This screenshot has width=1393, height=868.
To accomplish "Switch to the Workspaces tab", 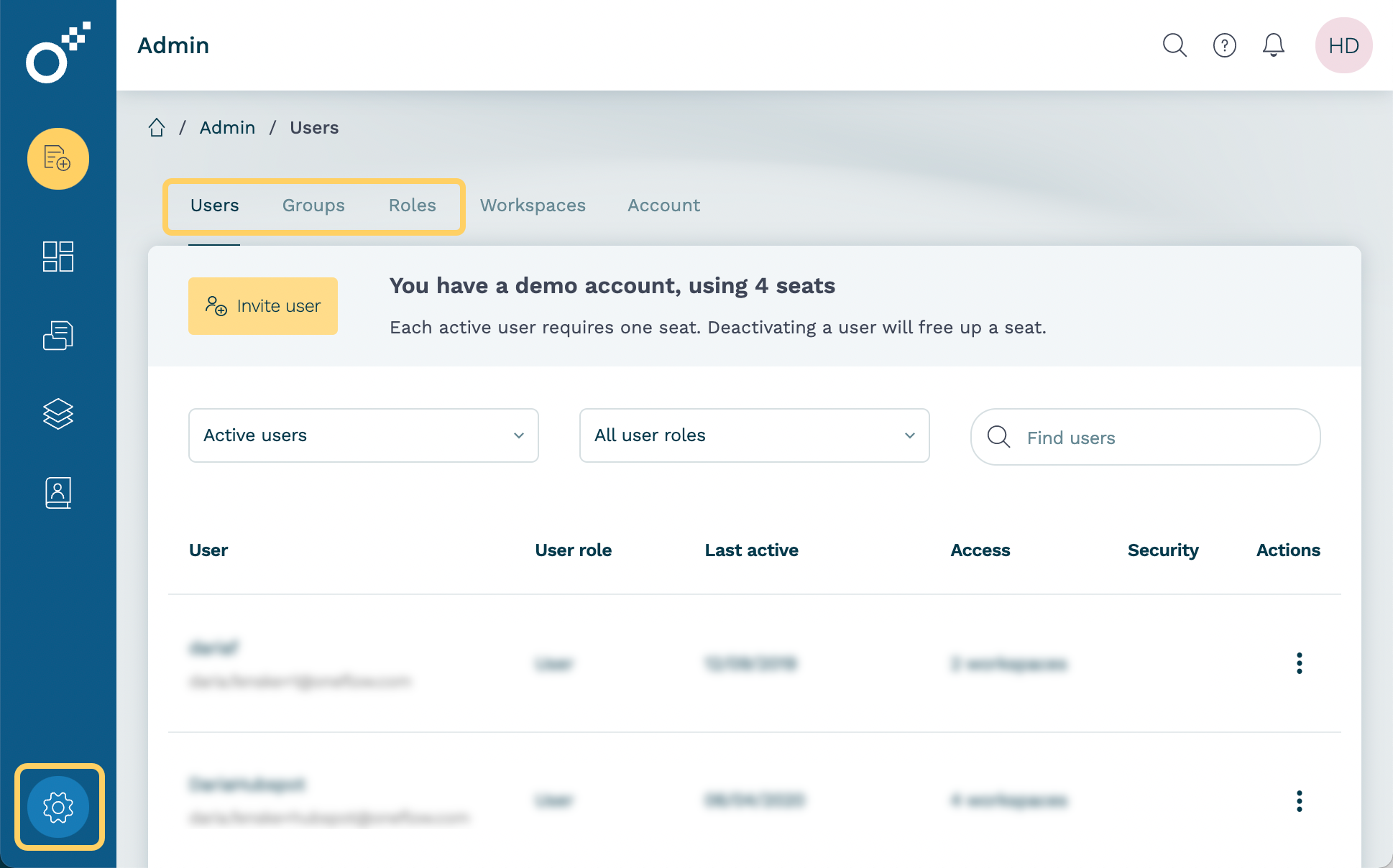I will (x=533, y=206).
